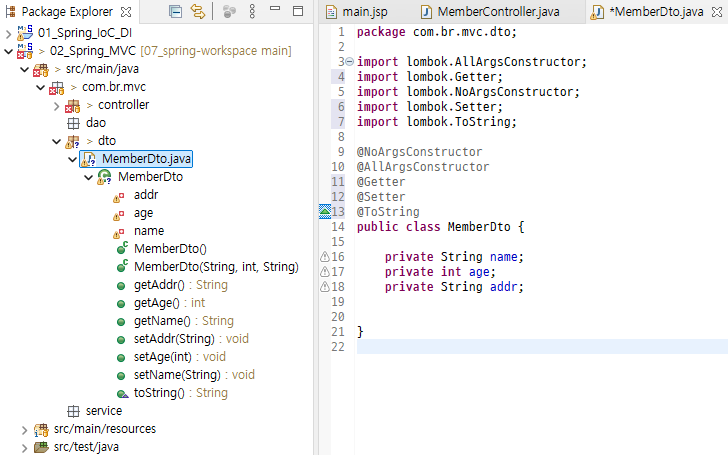Click the addr private field icon
The width and height of the screenshot is (728, 455).
pos(119,198)
